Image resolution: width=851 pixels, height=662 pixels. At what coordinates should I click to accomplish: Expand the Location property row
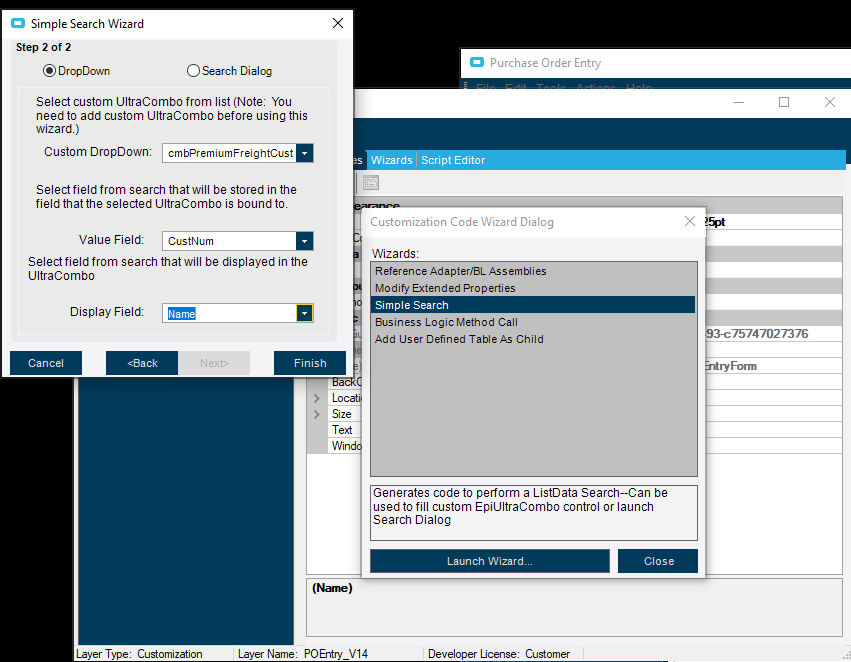click(x=317, y=398)
